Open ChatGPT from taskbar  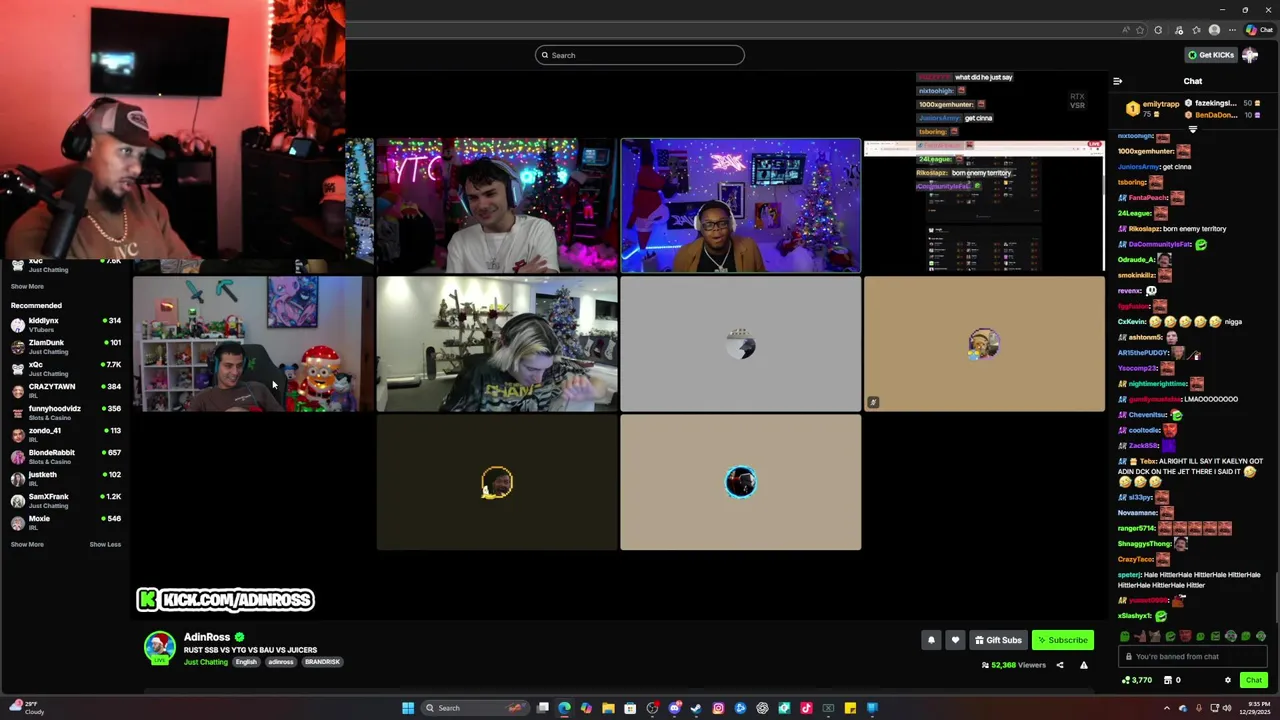tap(762, 708)
